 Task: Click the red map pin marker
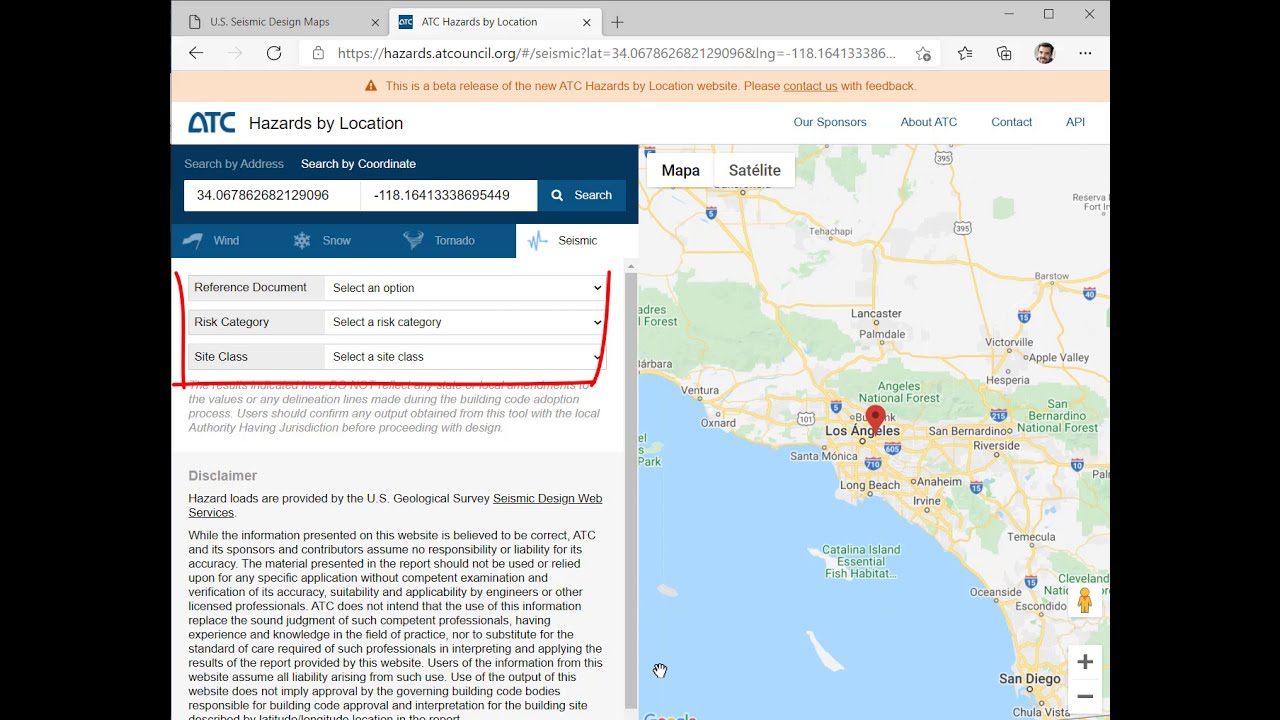coord(876,419)
